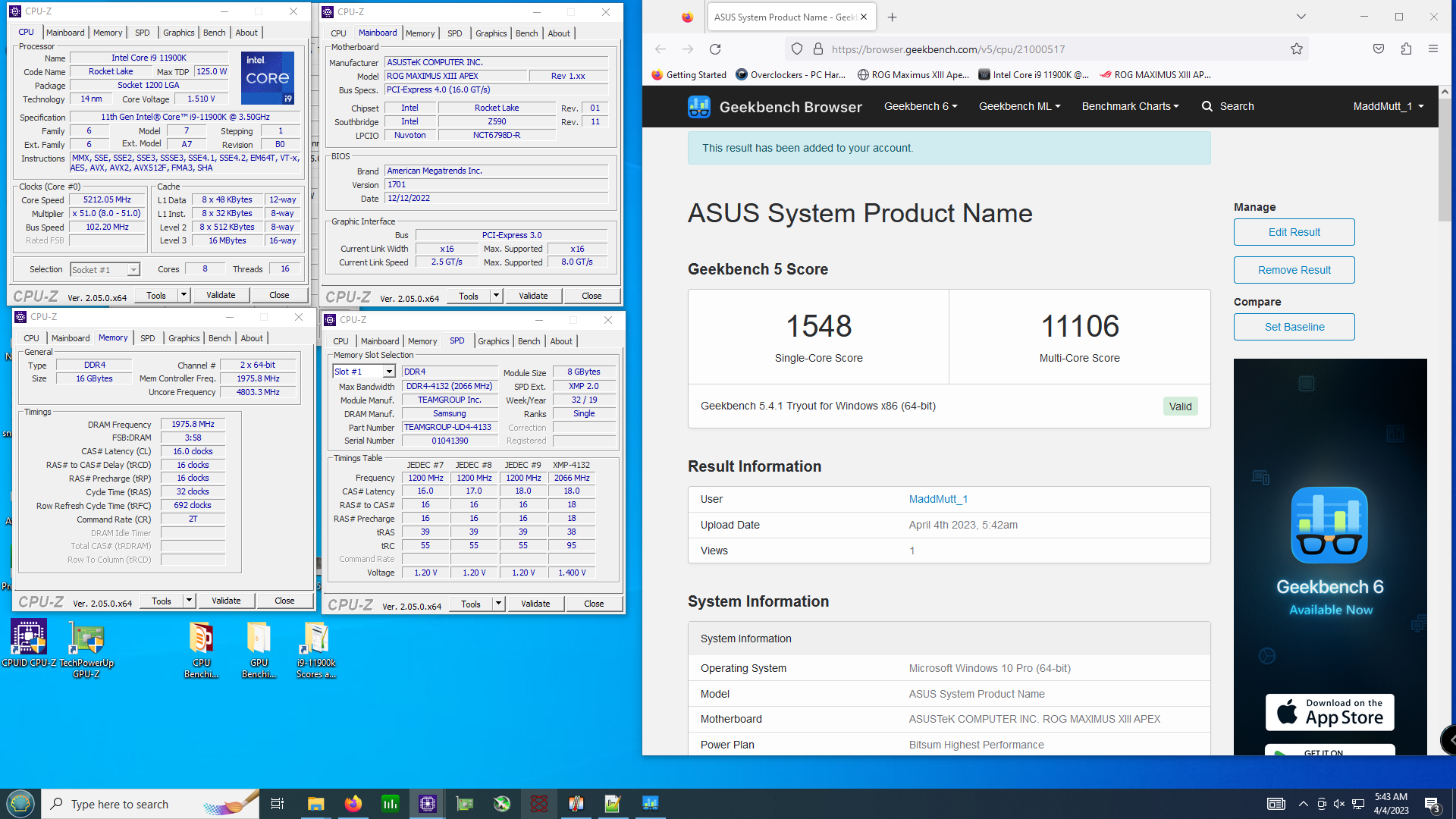Open the Firefox hamburger menu
The height and width of the screenshot is (819, 1456).
click(1433, 49)
